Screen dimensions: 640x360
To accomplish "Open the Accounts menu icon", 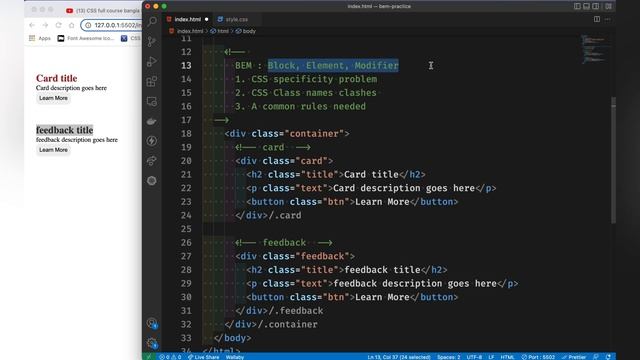I will coord(152,323).
